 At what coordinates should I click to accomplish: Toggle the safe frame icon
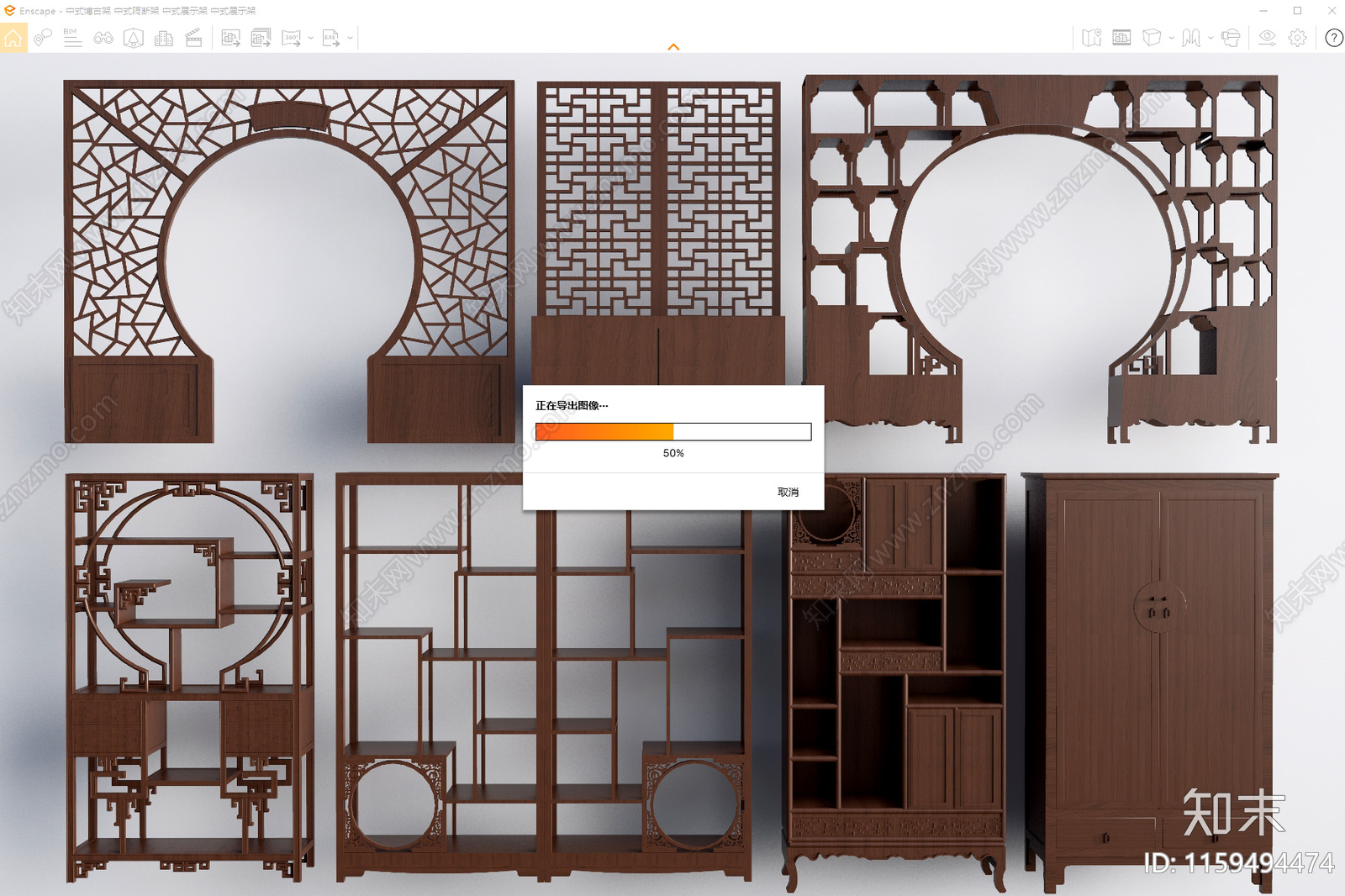click(x=1121, y=38)
